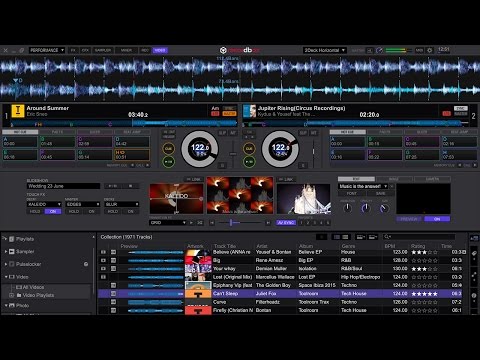Toggle the AV SYNC button
The image size is (480, 360).
(x=286, y=222)
